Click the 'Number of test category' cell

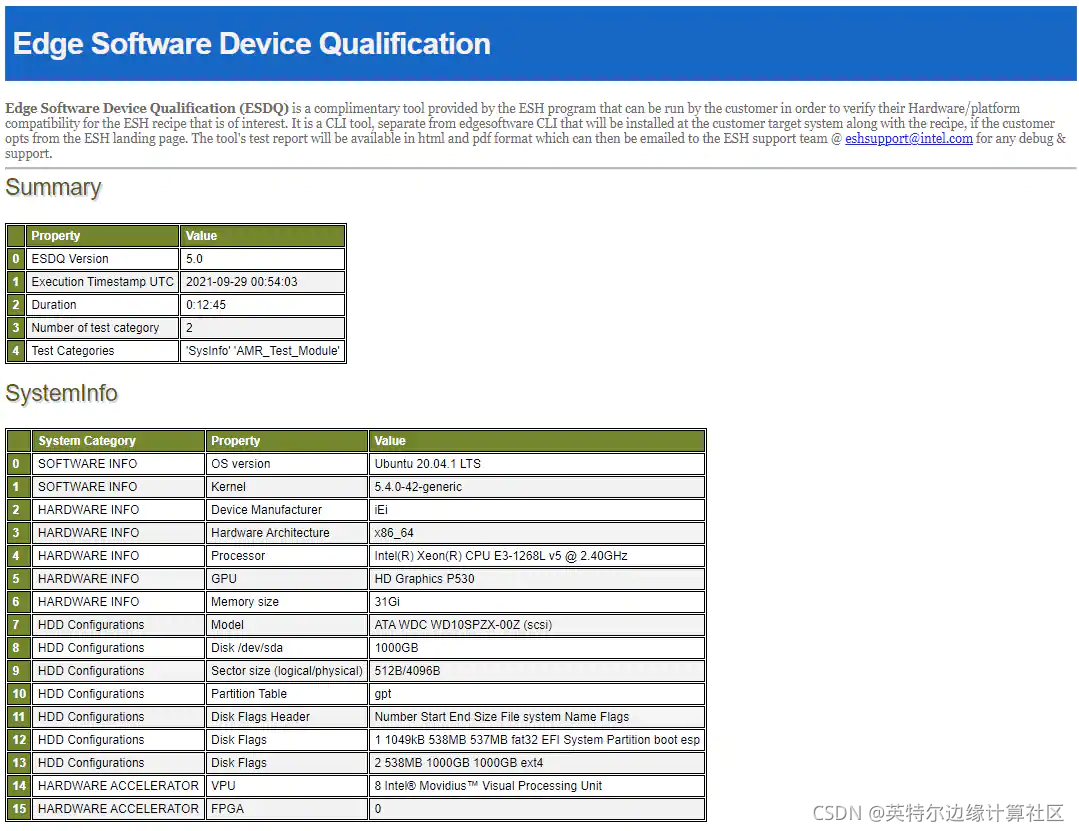[103, 328]
